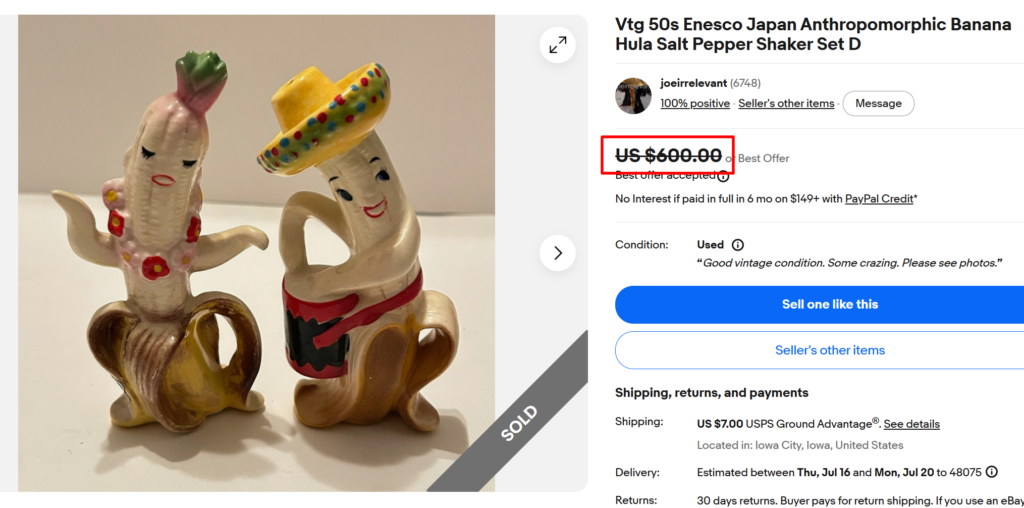This screenshot has height=508, width=1024.
Task: Click the listing title text
Action: [813, 34]
